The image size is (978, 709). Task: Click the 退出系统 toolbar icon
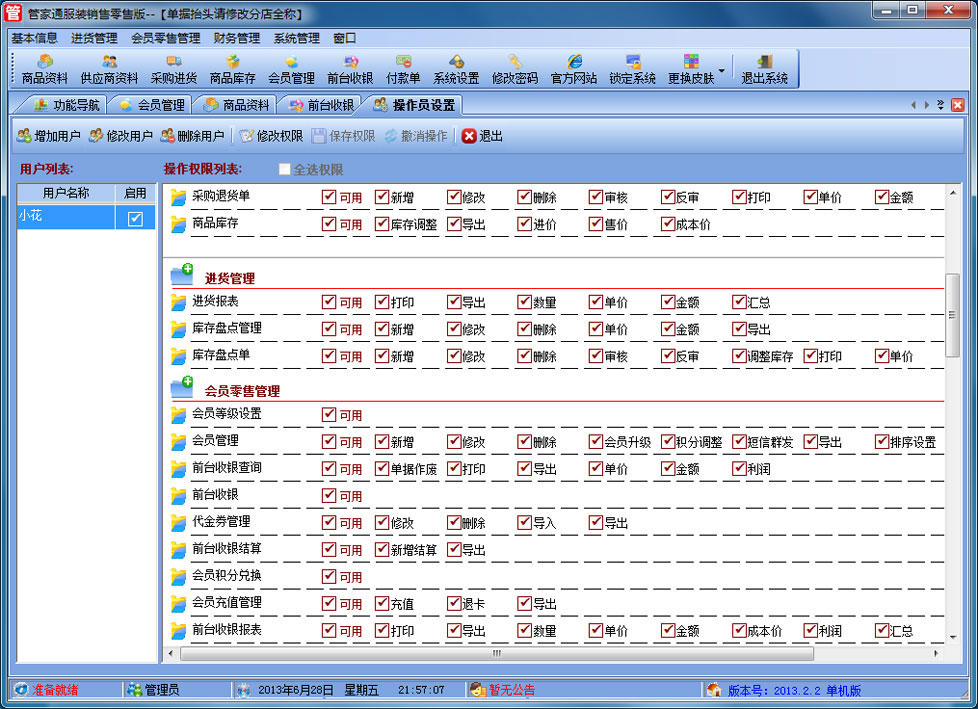point(764,69)
